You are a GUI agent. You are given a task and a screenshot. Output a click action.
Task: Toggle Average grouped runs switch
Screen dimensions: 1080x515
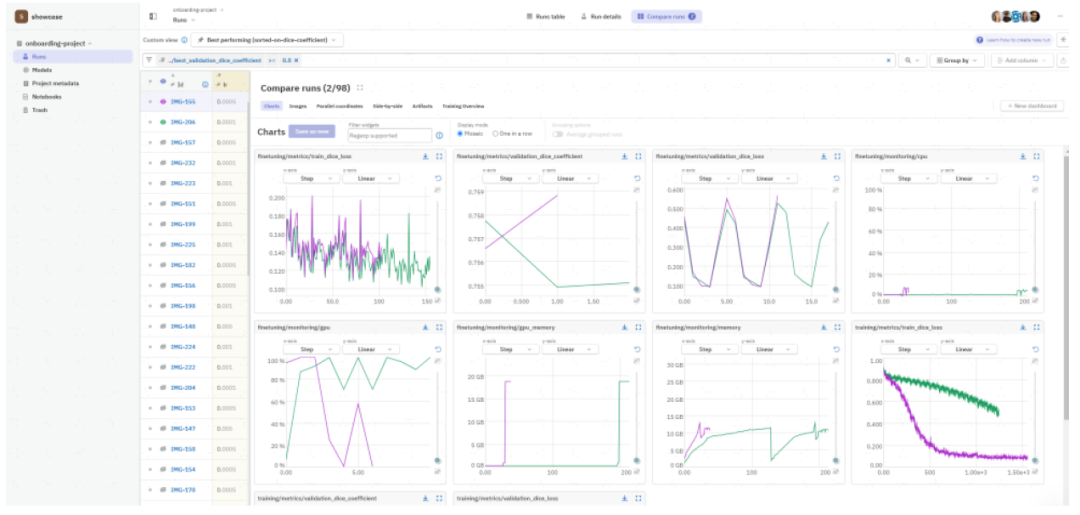[x=557, y=134]
